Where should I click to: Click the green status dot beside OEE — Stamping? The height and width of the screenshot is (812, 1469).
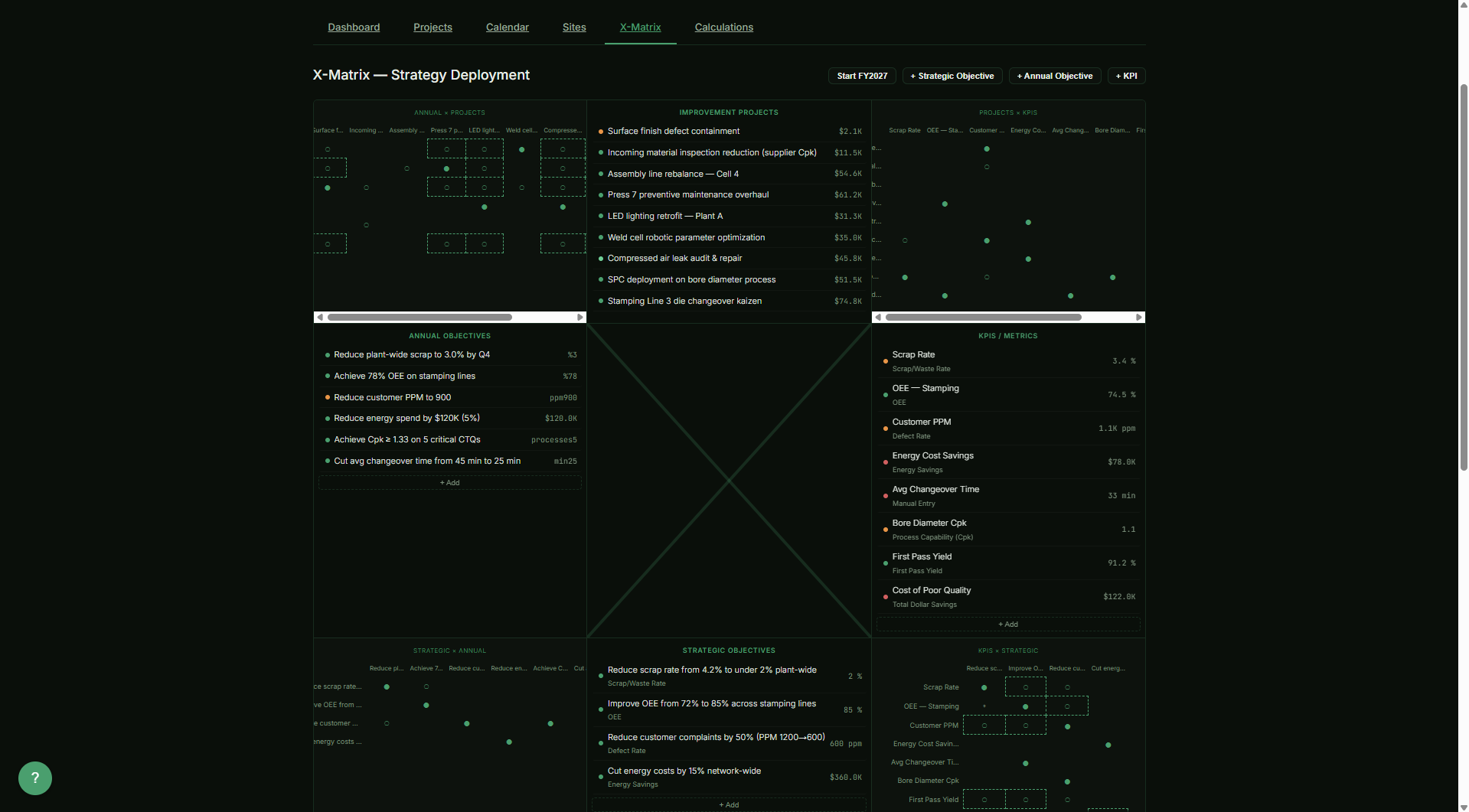click(886, 395)
